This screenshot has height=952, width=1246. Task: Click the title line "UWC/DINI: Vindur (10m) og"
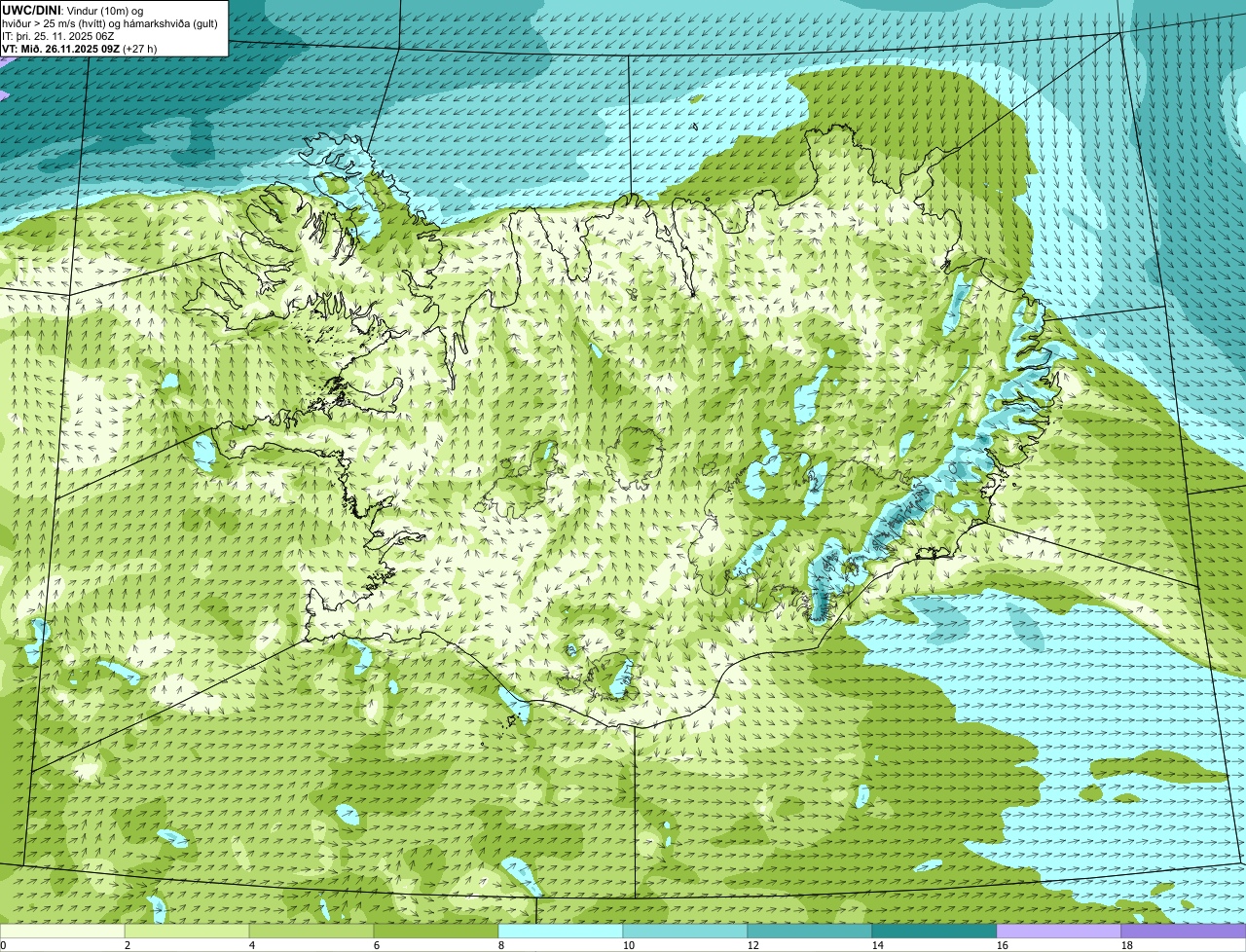tap(72, 10)
